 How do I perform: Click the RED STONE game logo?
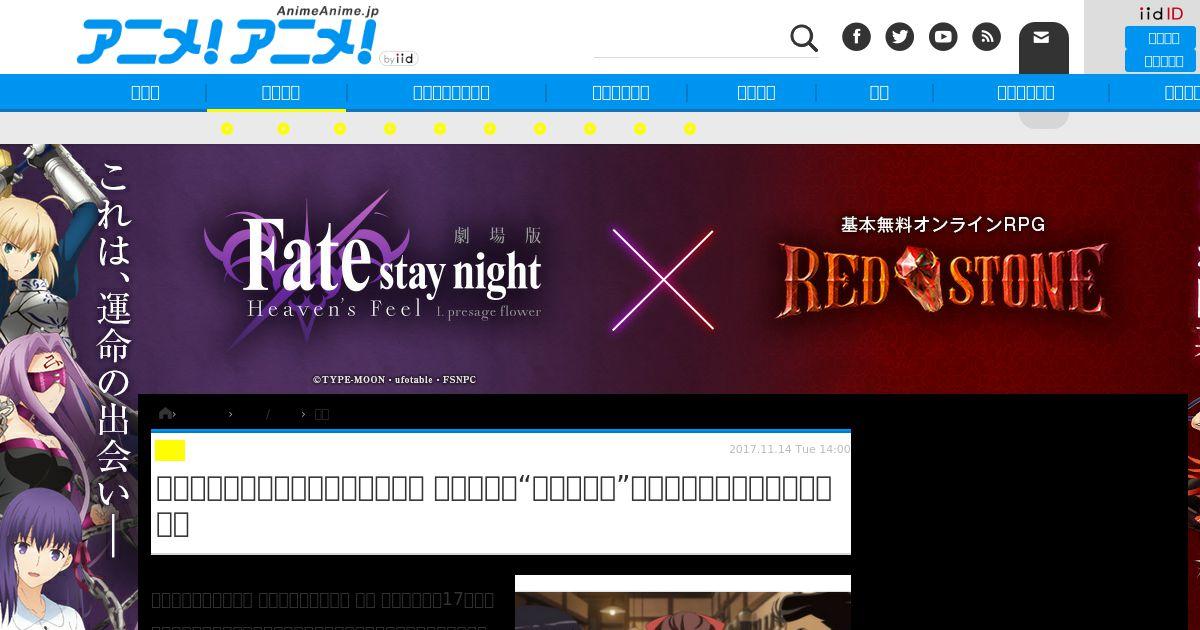[942, 280]
